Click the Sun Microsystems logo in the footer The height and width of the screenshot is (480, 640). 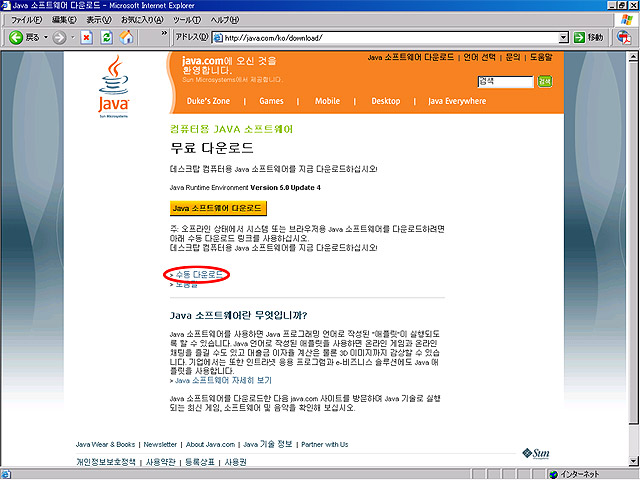click(536, 453)
